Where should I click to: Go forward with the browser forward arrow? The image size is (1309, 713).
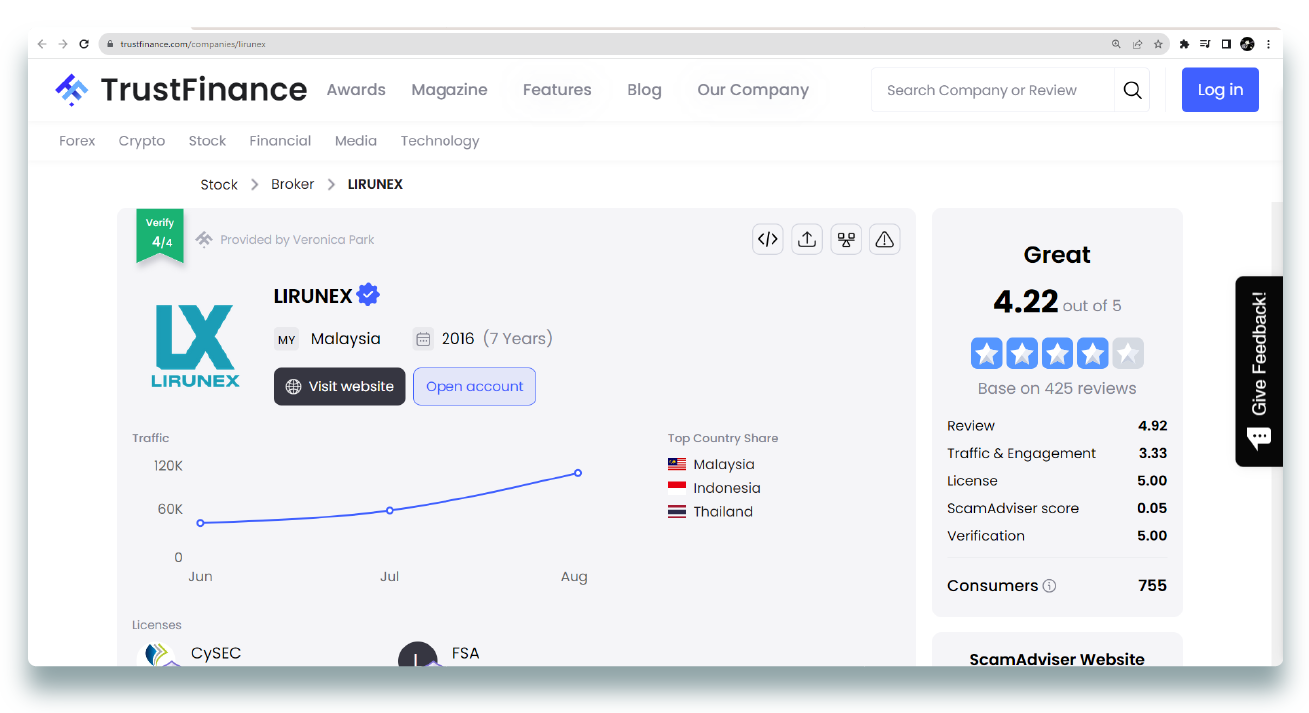coord(63,44)
